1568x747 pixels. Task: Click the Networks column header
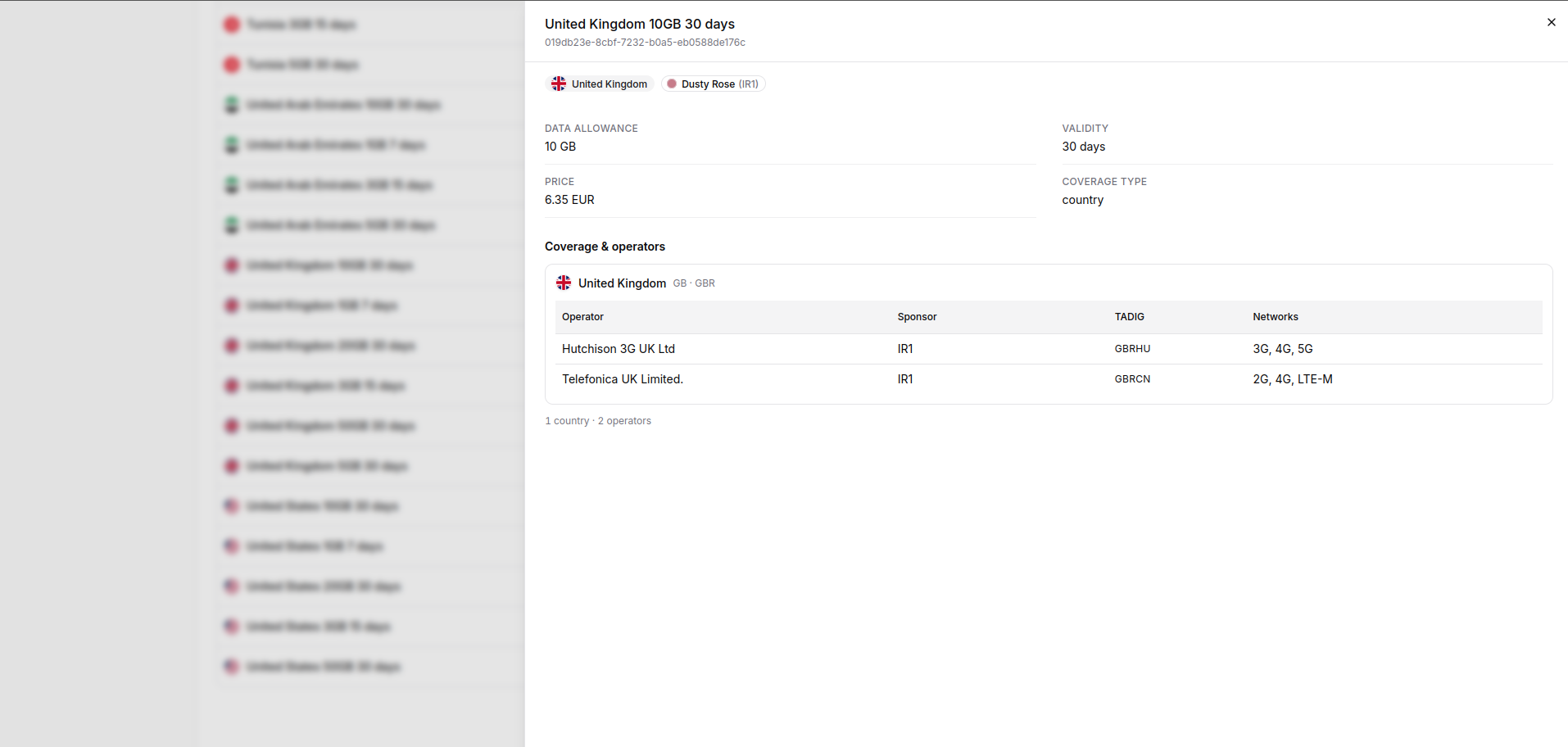(1276, 317)
